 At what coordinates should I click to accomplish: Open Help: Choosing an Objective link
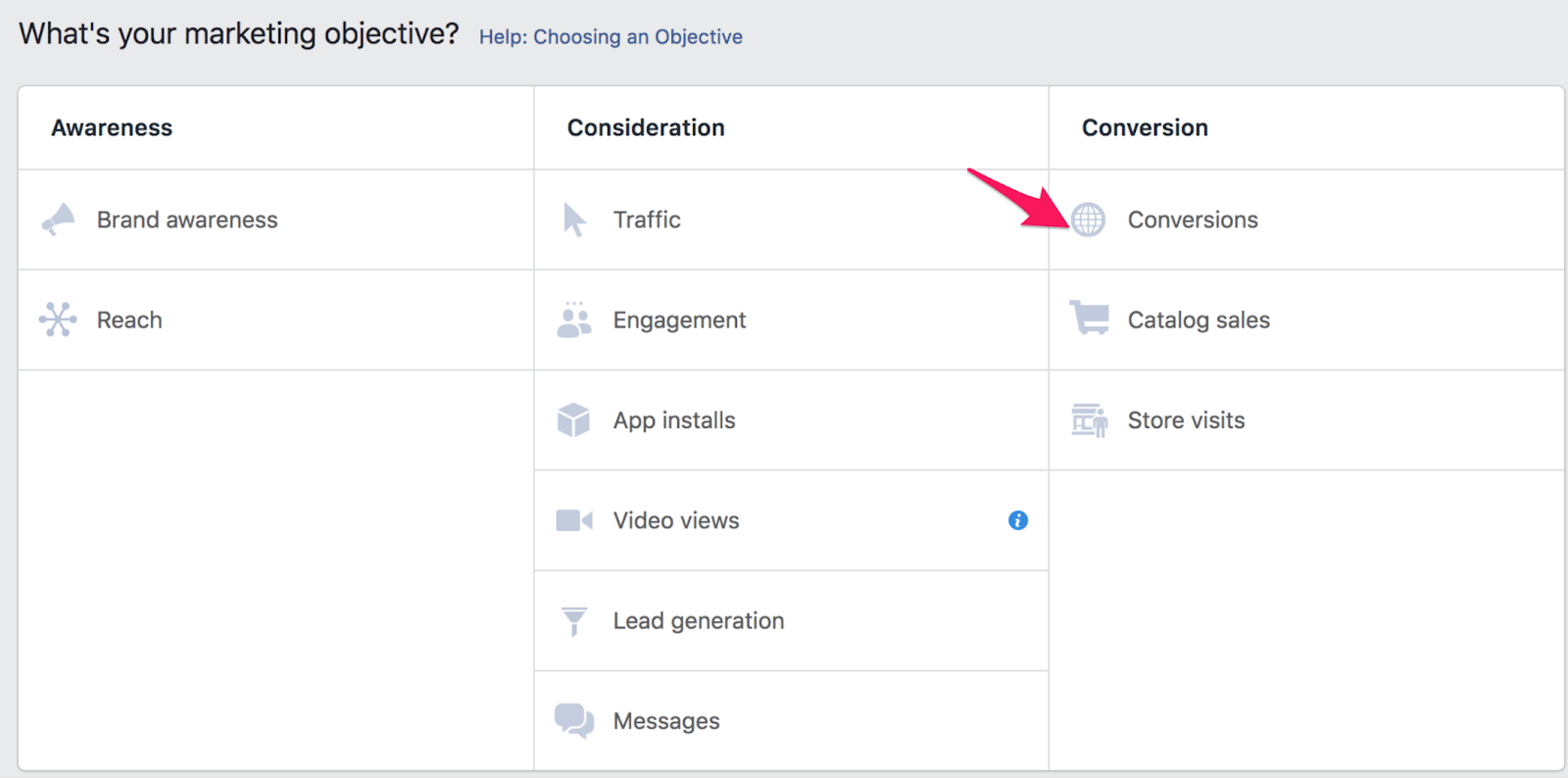tap(611, 37)
